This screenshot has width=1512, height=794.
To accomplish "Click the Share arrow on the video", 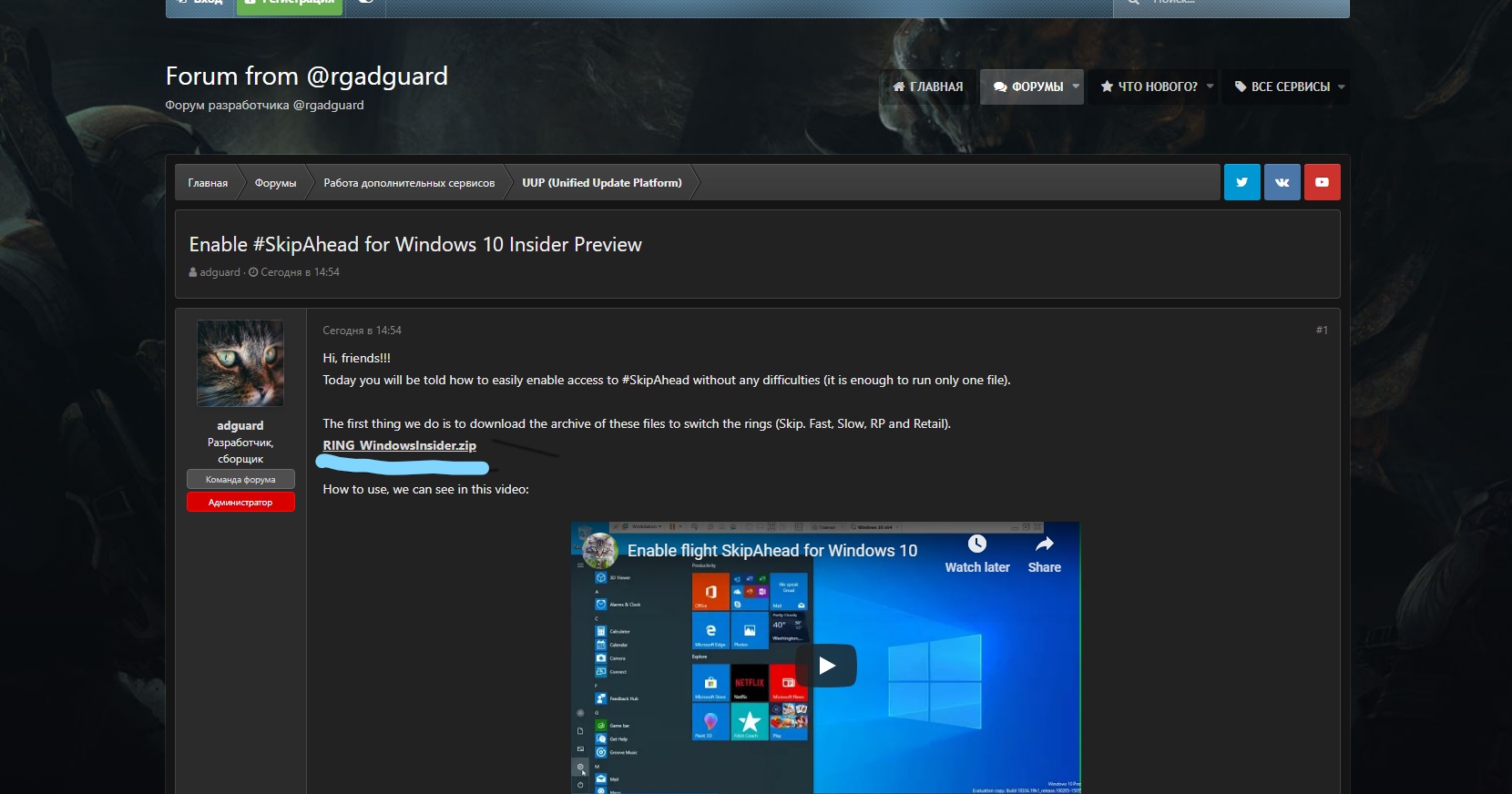I will point(1045,544).
